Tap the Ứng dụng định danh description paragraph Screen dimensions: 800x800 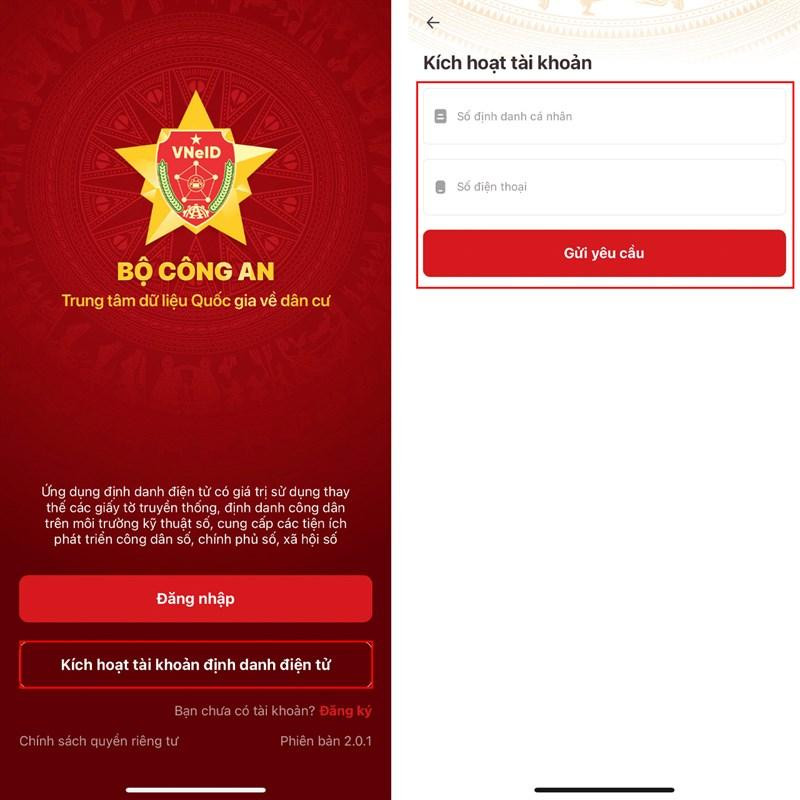tap(196, 515)
